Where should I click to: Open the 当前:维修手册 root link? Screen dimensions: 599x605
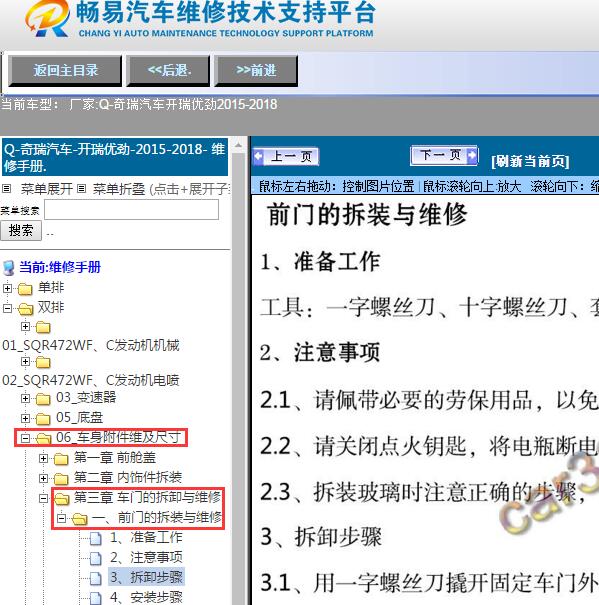tap(60, 267)
